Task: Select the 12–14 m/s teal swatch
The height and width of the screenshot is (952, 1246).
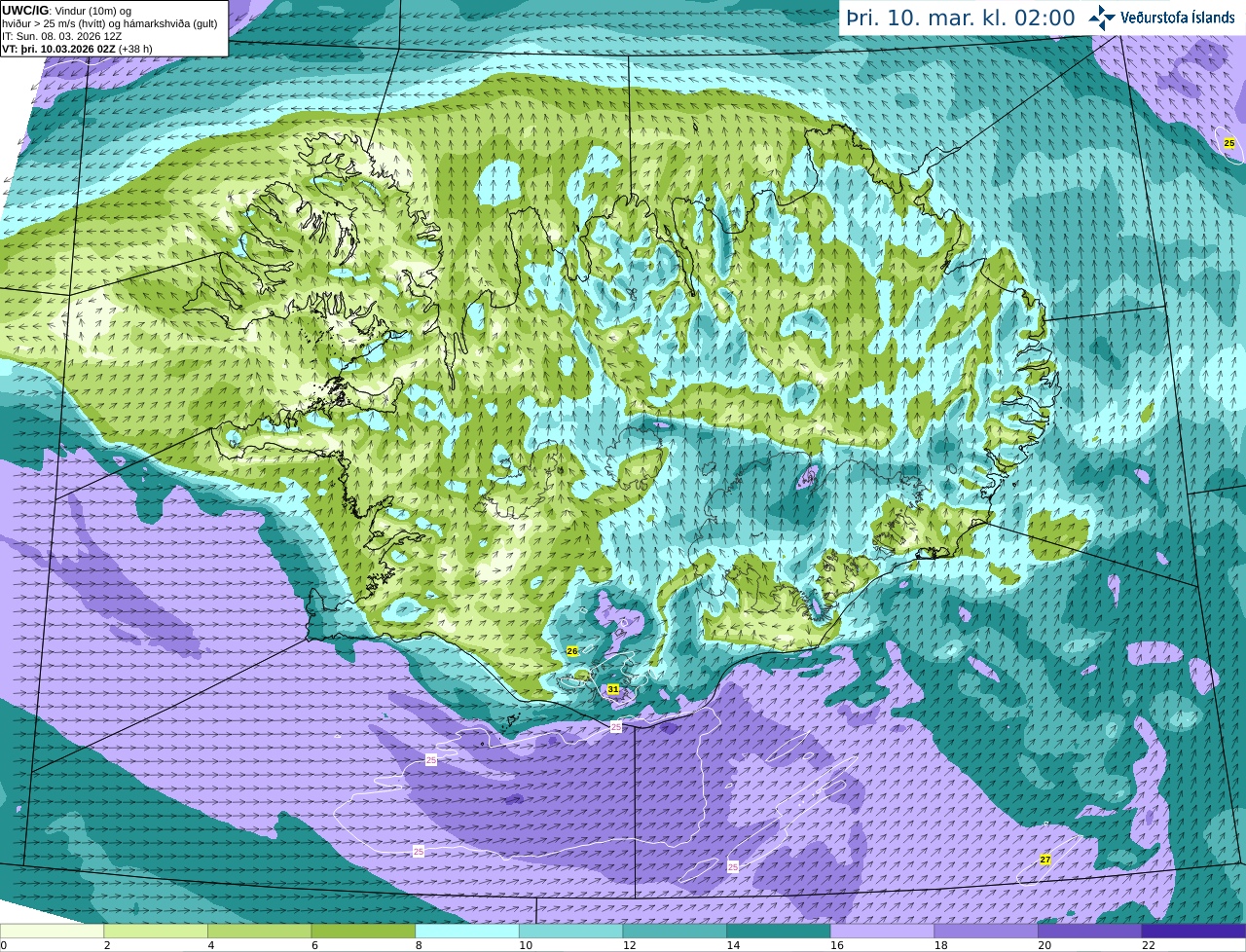Action: (675, 931)
